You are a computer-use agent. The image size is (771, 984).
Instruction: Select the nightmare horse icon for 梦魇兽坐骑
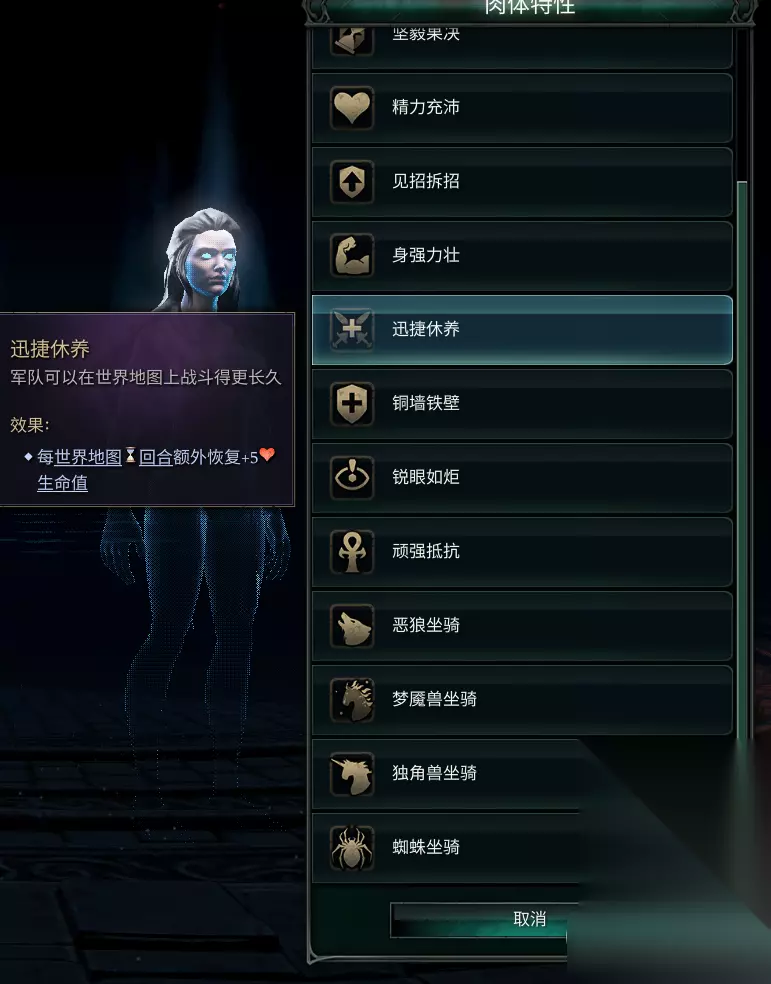[x=352, y=700]
